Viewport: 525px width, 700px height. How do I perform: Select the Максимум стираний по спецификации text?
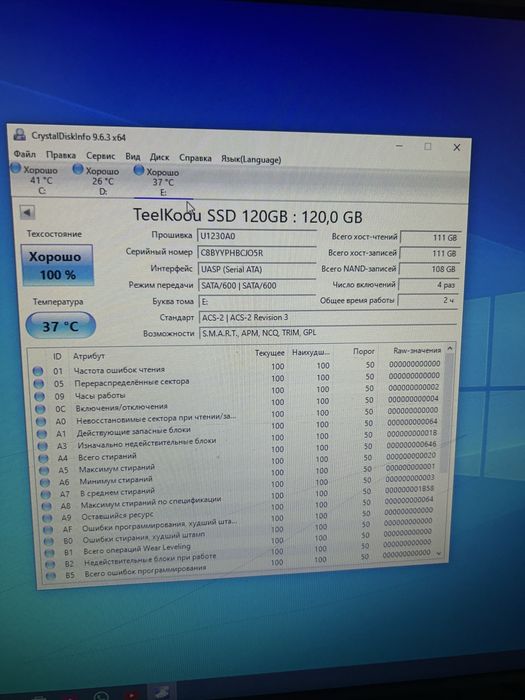(151, 502)
